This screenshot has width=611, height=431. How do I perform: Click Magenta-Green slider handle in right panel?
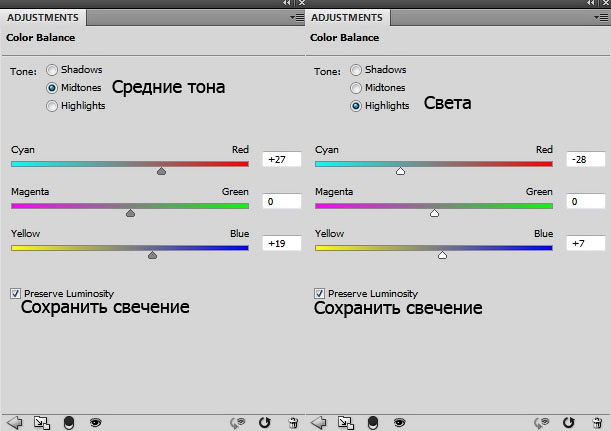tap(434, 213)
